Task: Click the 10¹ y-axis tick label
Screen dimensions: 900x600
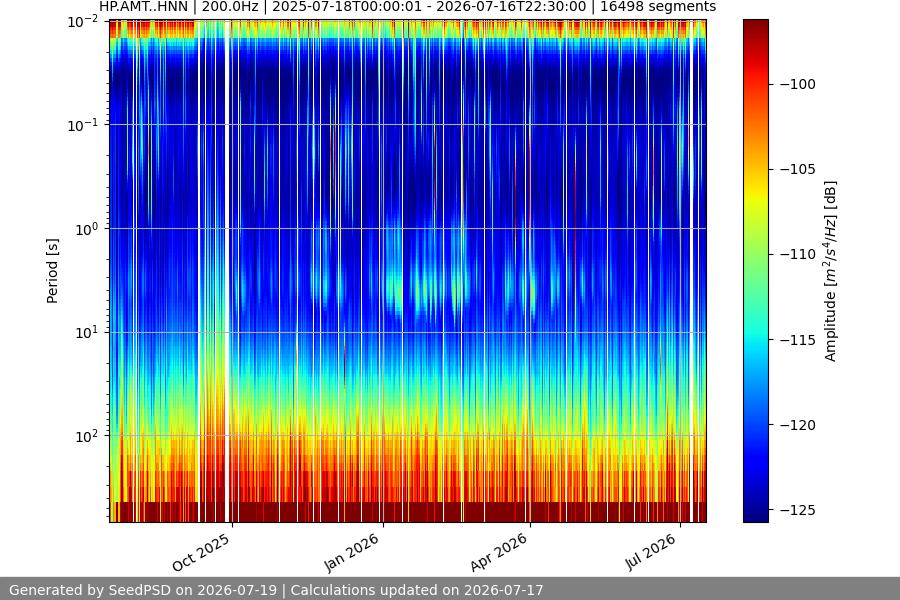Action: (87, 332)
